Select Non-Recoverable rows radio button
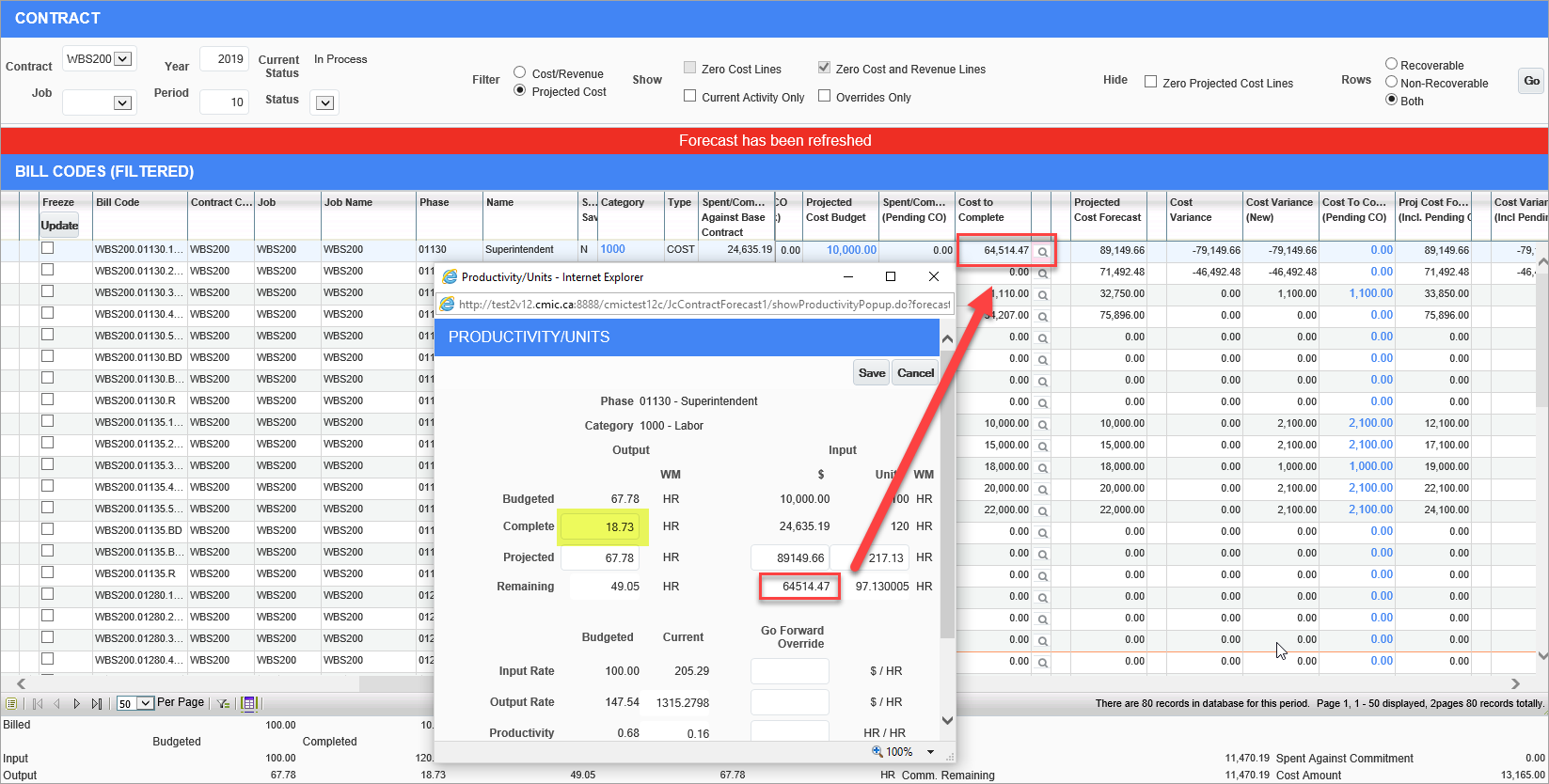1549x784 pixels. 1391,82
